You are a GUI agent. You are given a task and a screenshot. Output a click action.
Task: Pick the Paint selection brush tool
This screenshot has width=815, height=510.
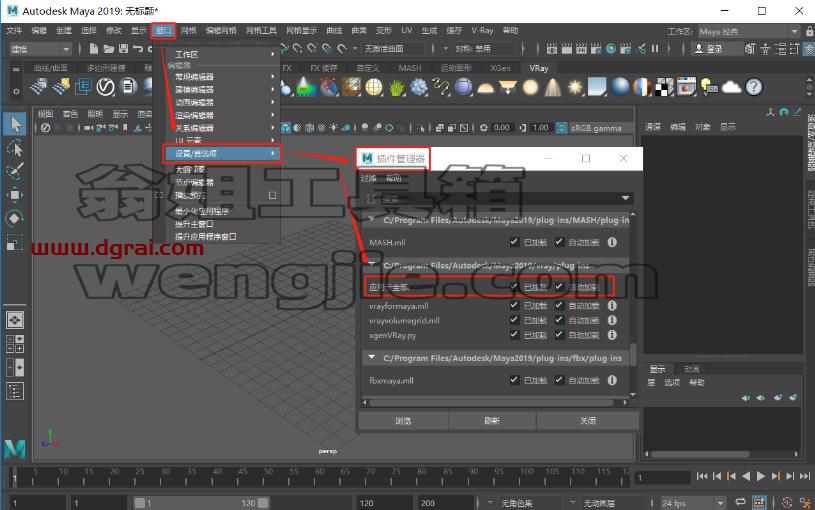[15, 171]
